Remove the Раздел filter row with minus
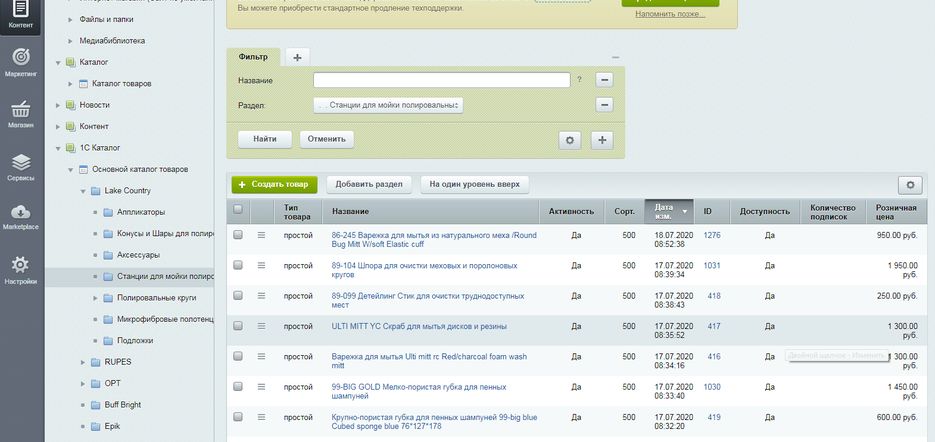This screenshot has height=442, width=935. tap(604, 105)
